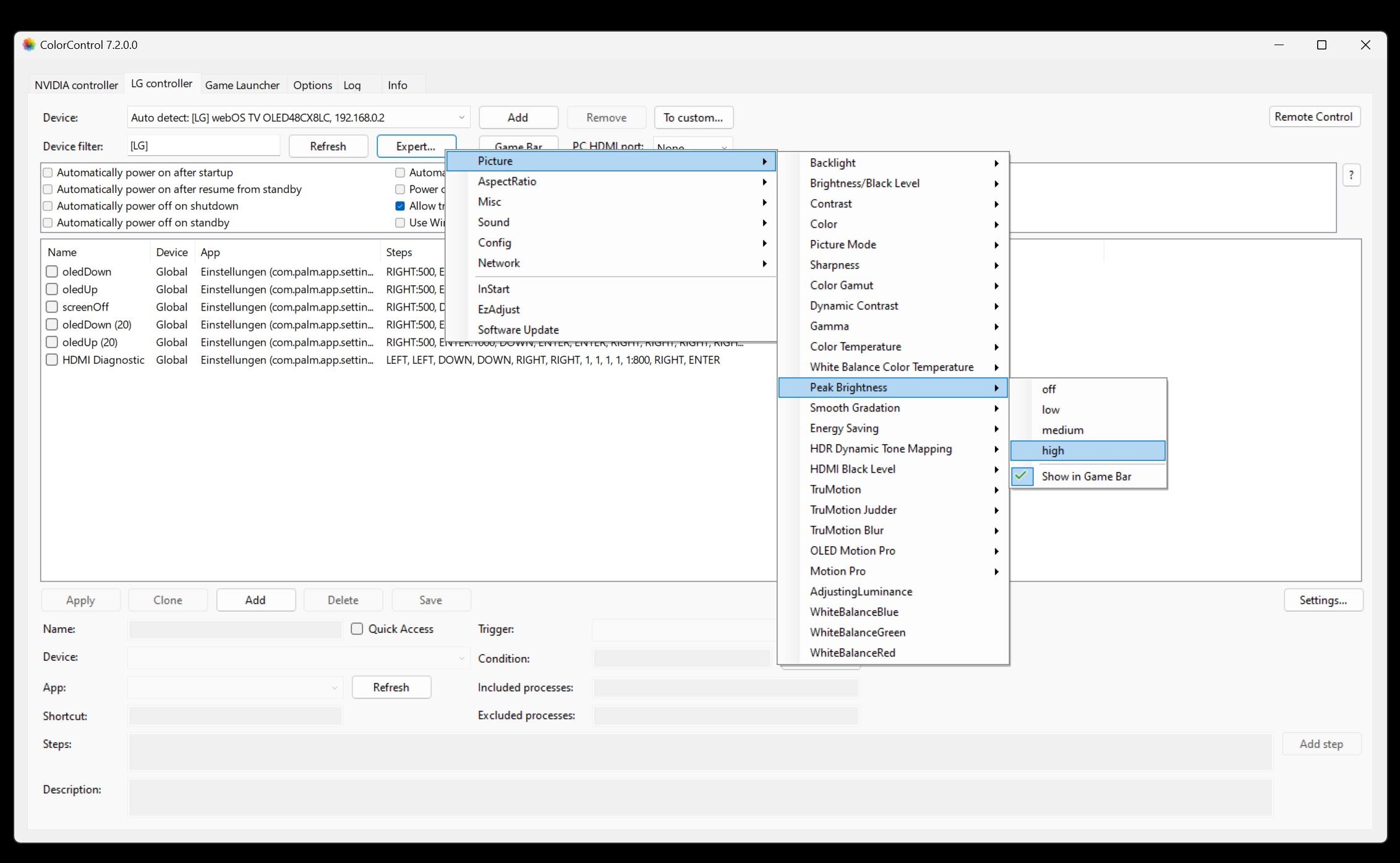The image size is (1400, 863).
Task: Switch to the NVIDIA controller tab
Action: pyautogui.click(x=76, y=85)
